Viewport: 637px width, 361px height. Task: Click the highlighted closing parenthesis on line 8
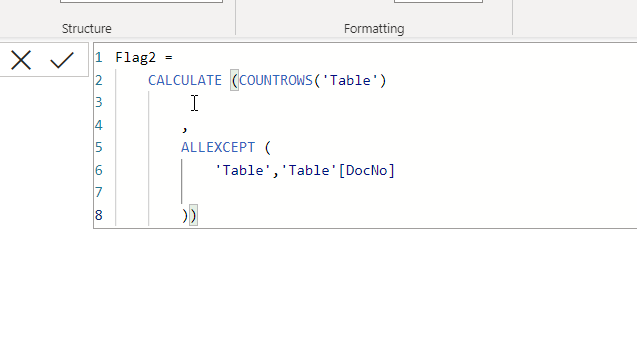193,215
